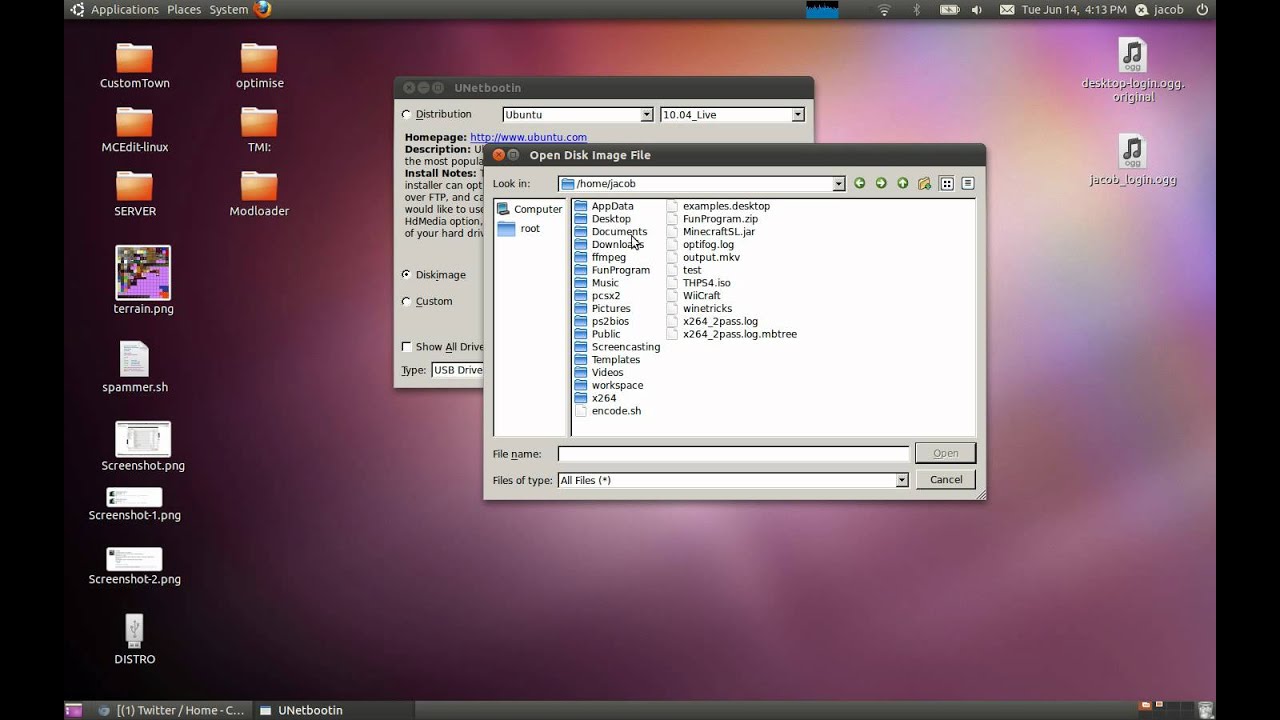Select the MCEdit-linux desktop folder

[x=134, y=130]
